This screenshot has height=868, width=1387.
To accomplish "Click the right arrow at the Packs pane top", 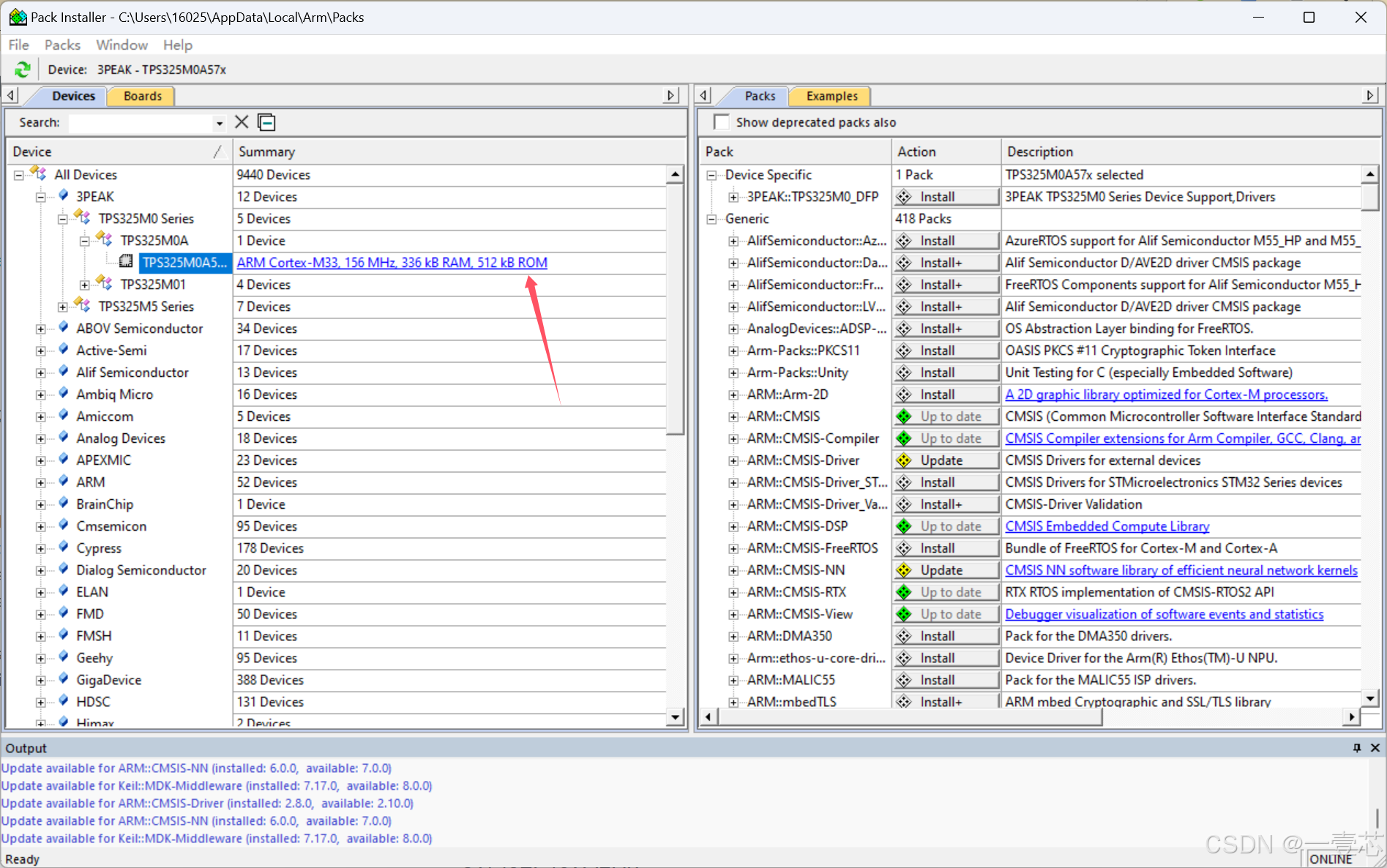I will [x=1370, y=95].
